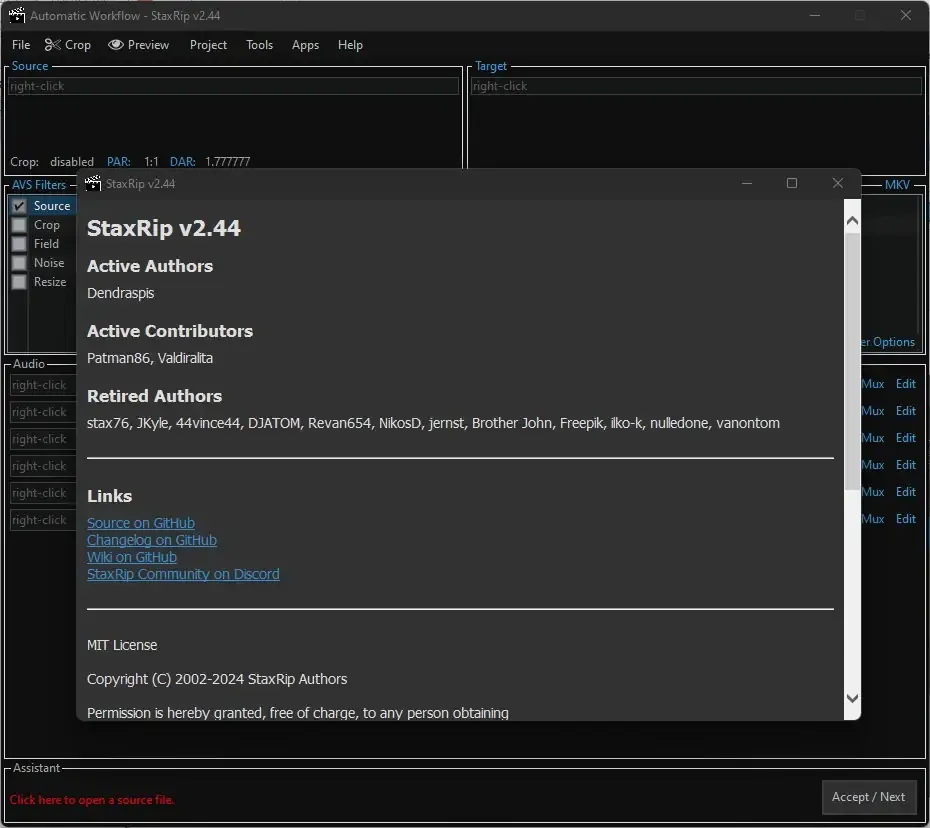Open the Preview menu with eye icon
The image size is (930, 828).
click(x=139, y=45)
